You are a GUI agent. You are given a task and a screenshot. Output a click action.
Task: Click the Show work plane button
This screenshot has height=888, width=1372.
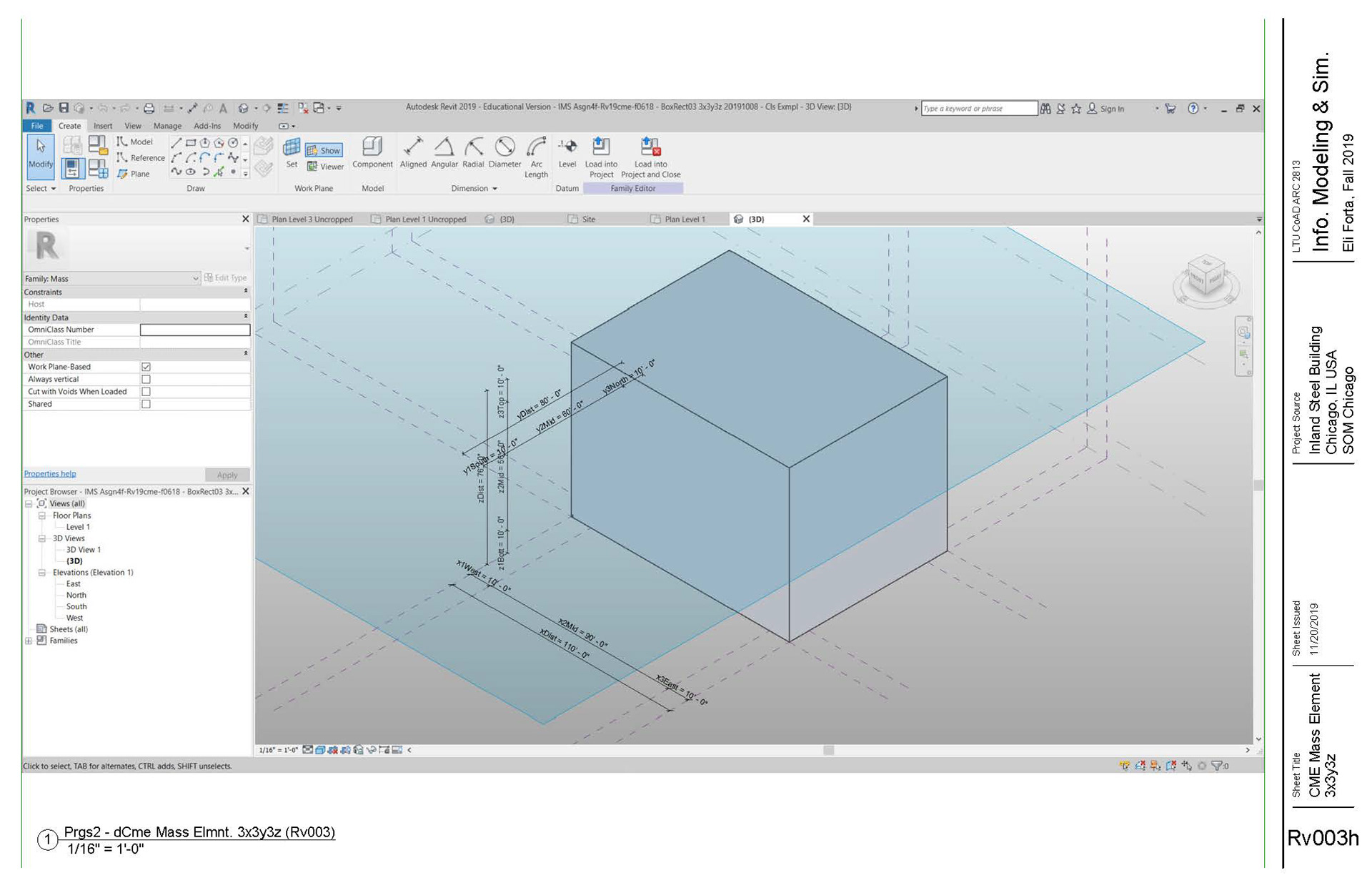pos(324,150)
